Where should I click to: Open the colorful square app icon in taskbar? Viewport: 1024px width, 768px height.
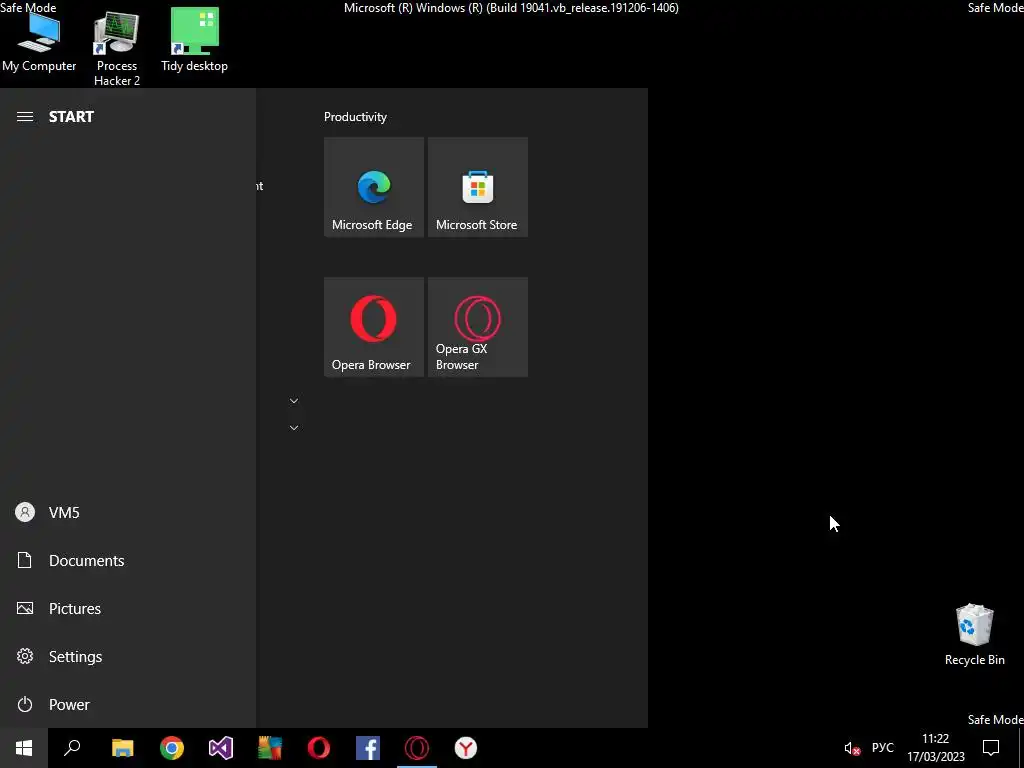270,748
